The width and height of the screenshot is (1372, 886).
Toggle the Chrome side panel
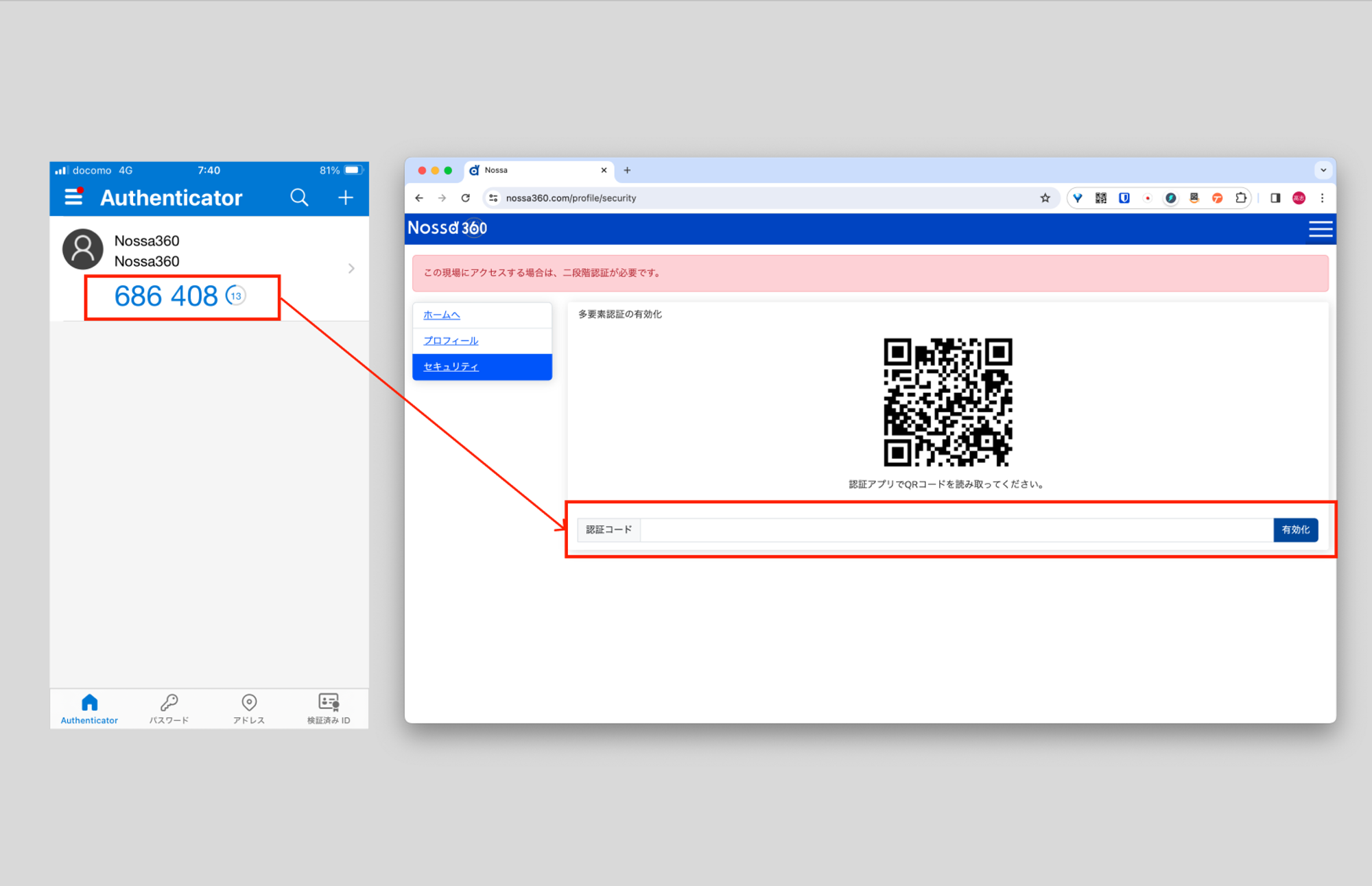point(1275,198)
